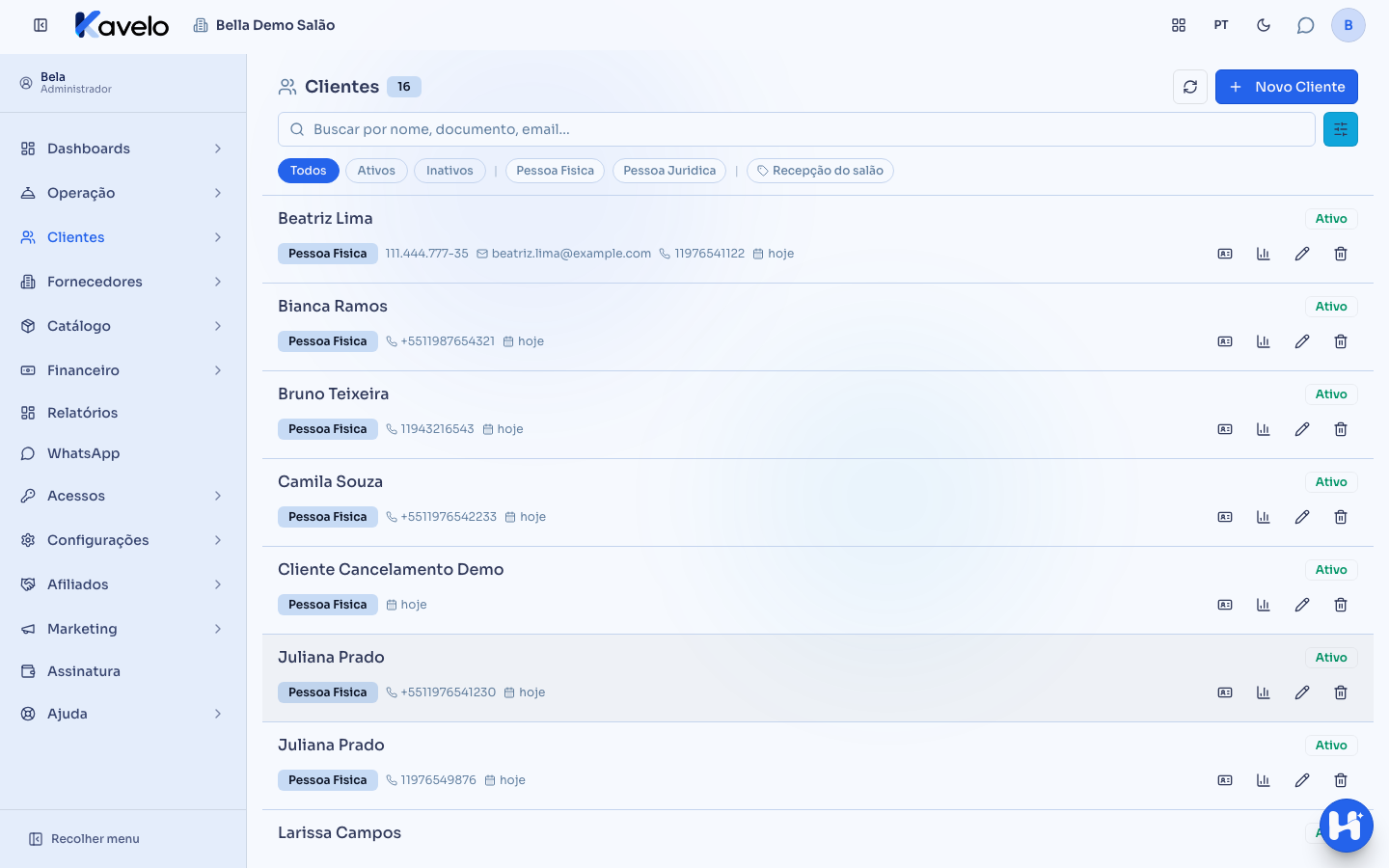Open the user avatar B menu
The image size is (1389, 868).
[x=1348, y=25]
